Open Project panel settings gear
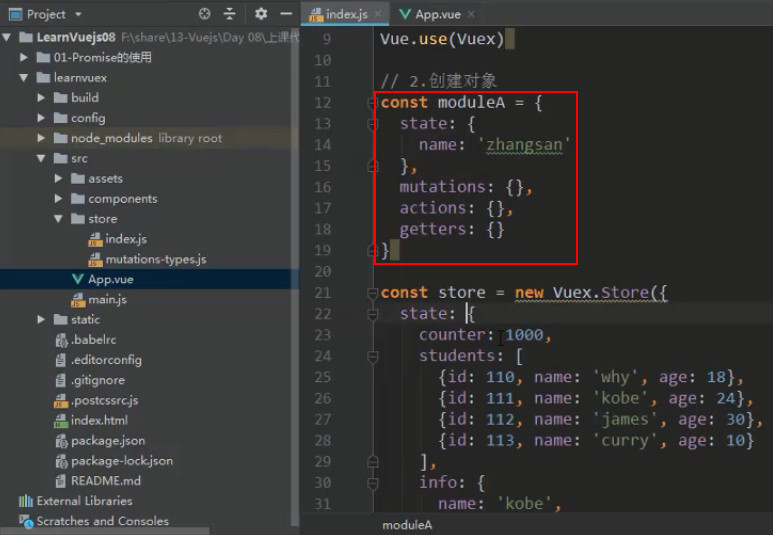Image resolution: width=773 pixels, height=535 pixels. (x=261, y=14)
